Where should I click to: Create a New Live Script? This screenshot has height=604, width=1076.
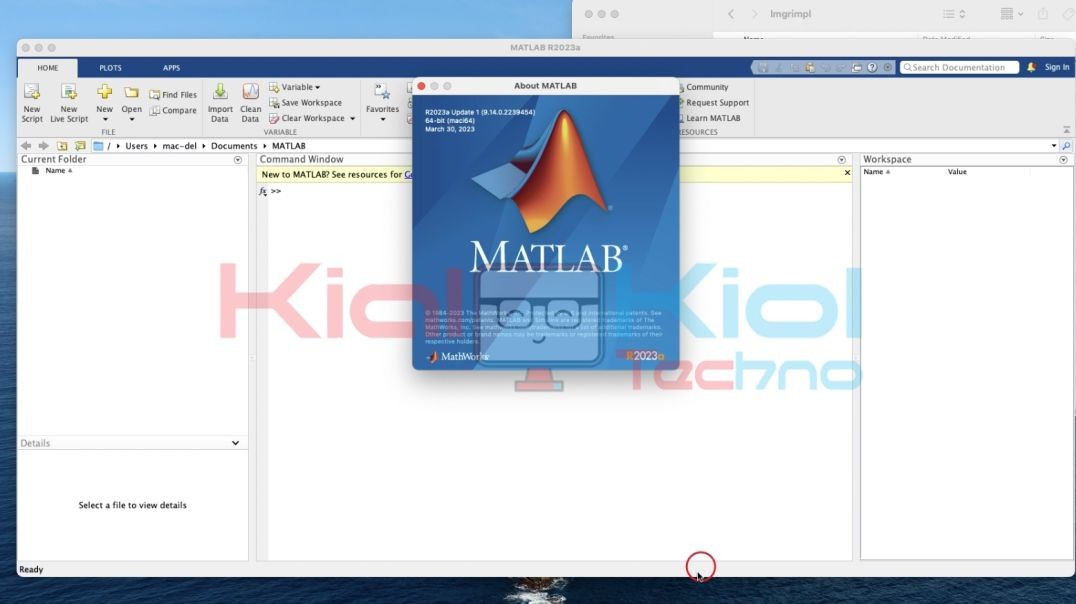click(x=69, y=103)
